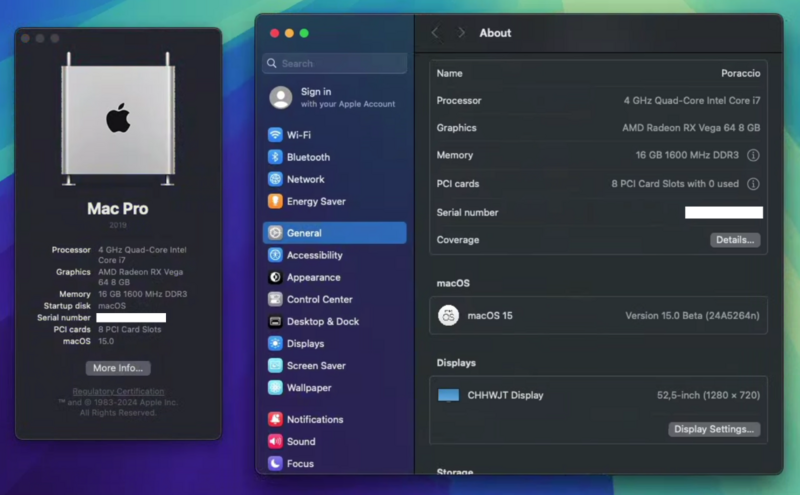The image size is (800, 495).
Task: Click More Info in Mac Pro window
Action: click(x=119, y=368)
